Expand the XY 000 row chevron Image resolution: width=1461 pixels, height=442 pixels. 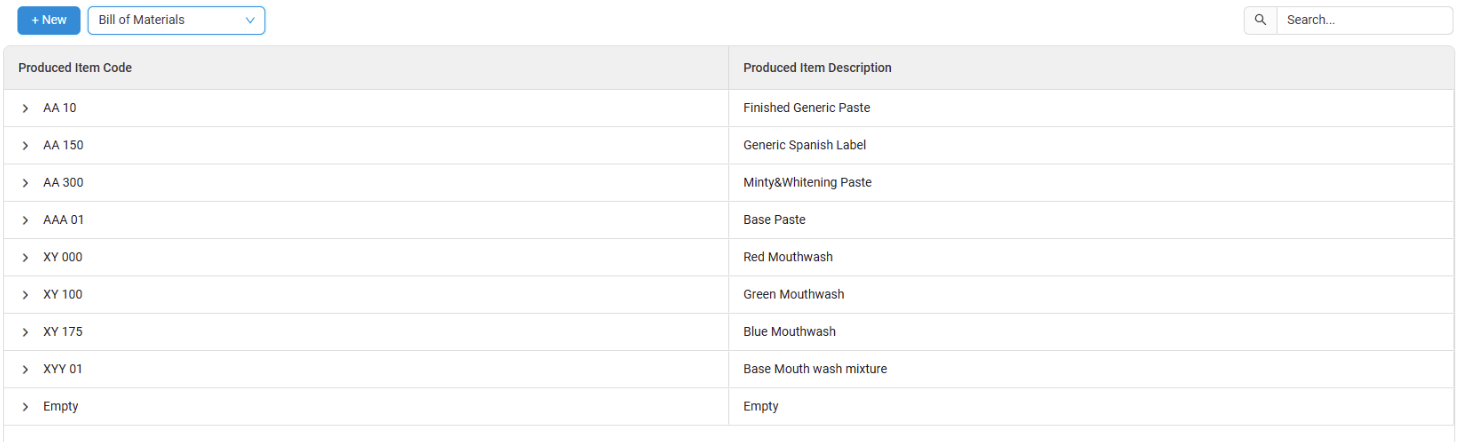pos(25,258)
